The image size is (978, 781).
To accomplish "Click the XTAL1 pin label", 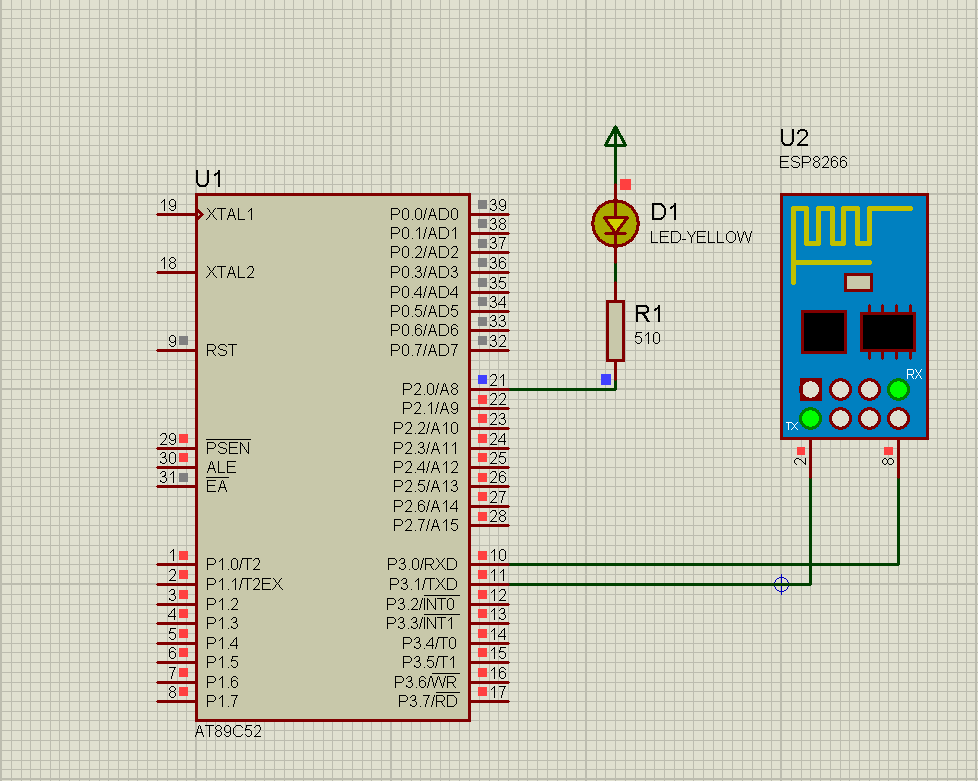I will click(x=230, y=214).
